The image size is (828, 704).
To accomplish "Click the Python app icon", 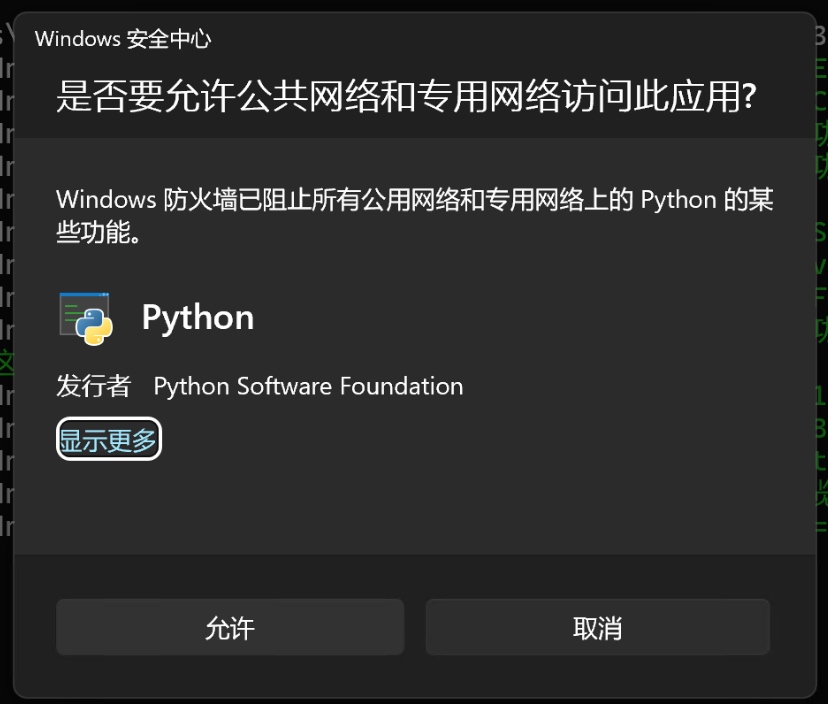I will (86, 318).
